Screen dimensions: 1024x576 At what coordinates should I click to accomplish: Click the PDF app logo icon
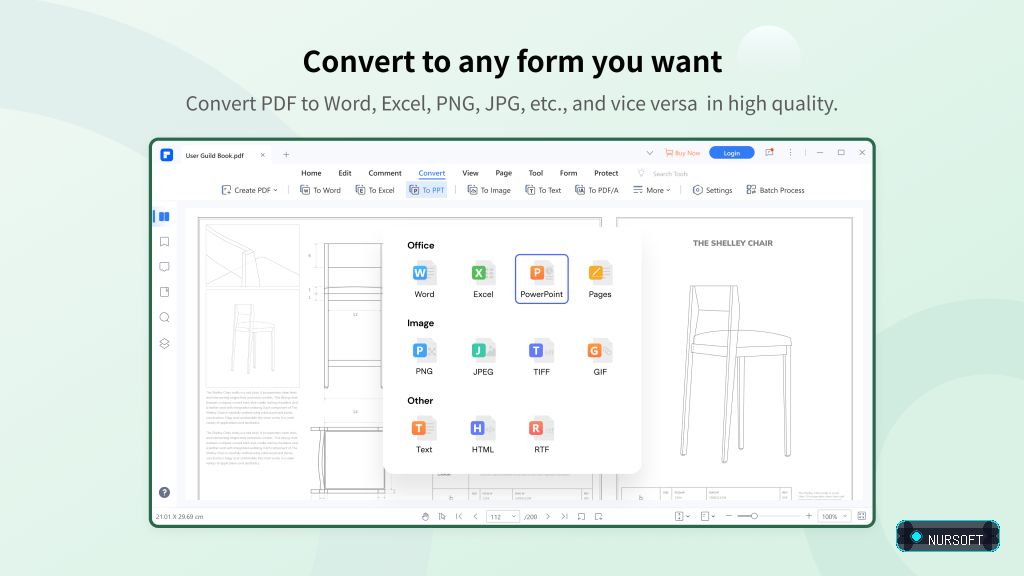[x=167, y=155]
